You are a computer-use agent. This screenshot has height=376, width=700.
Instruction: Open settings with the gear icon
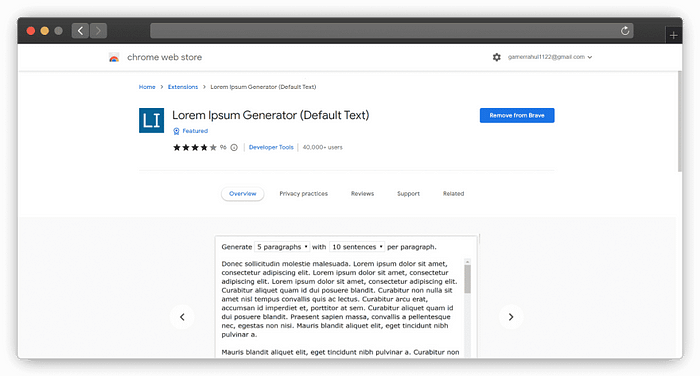pyautogui.click(x=496, y=57)
